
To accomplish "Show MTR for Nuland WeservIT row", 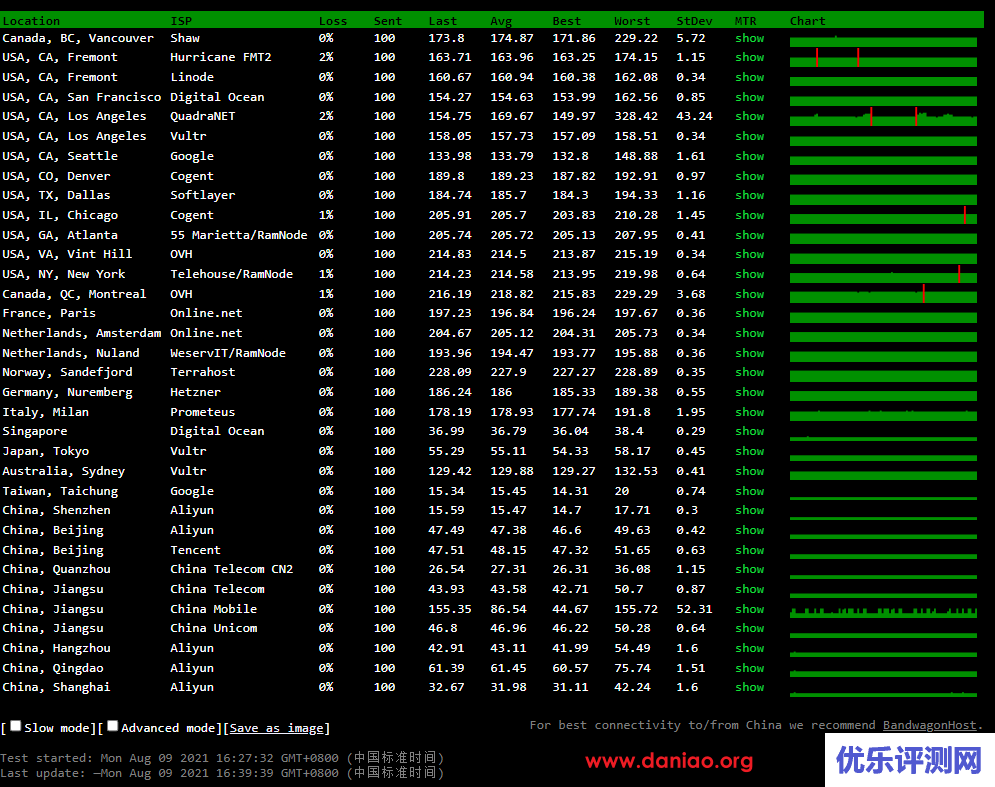I will click(749, 353).
